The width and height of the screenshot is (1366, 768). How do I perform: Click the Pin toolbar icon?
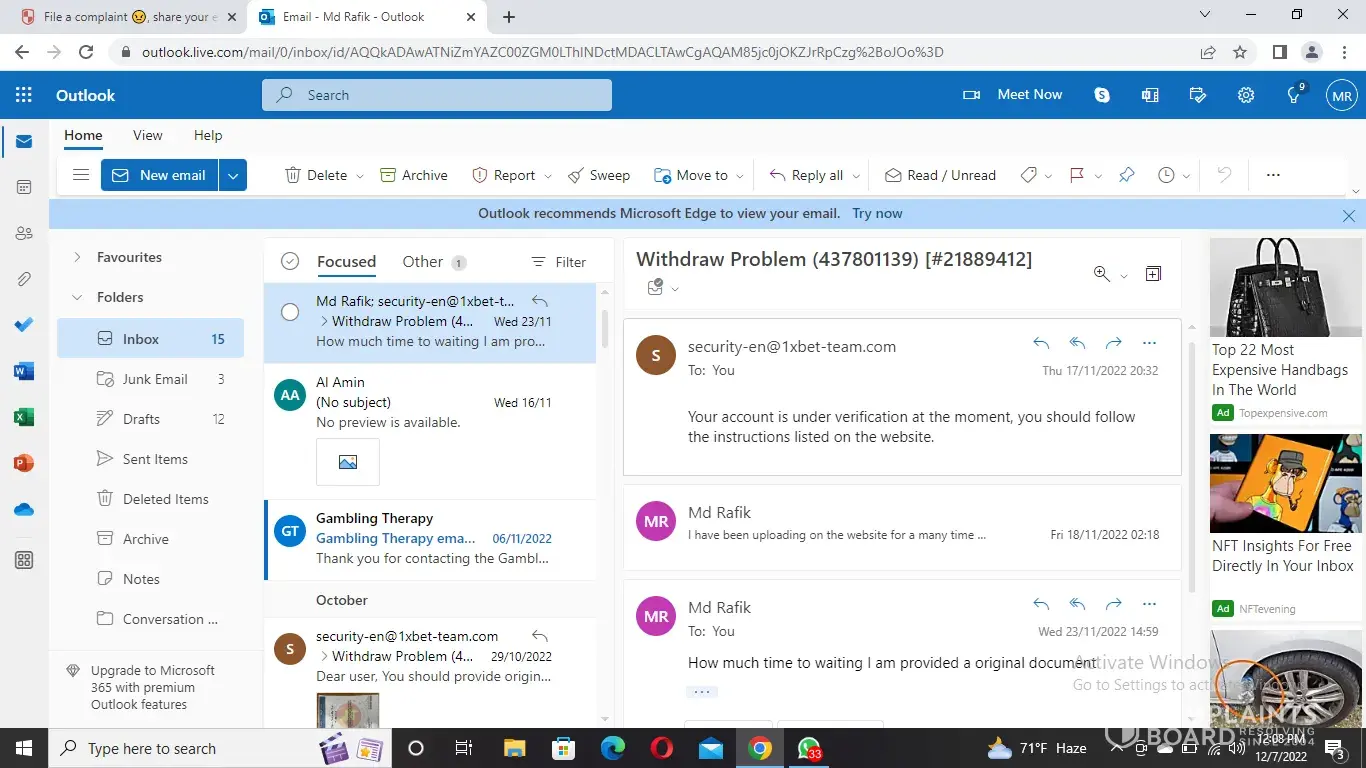pyautogui.click(x=1126, y=175)
